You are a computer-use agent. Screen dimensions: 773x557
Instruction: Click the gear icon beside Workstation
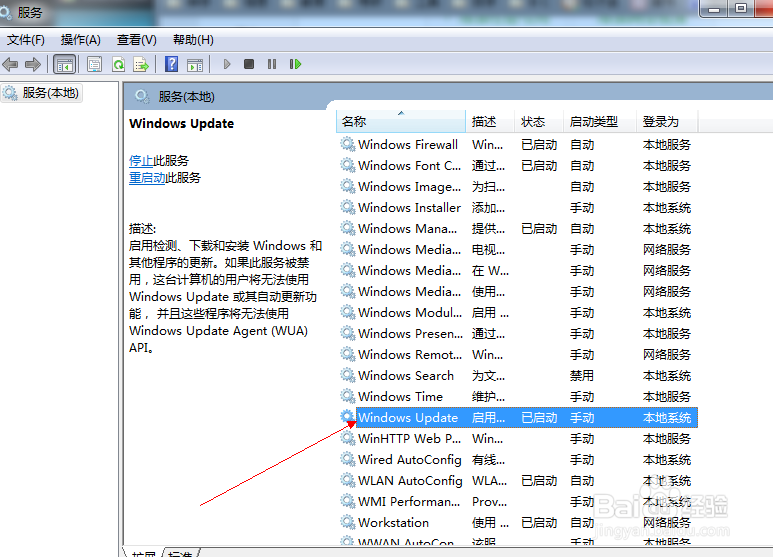[x=348, y=522]
